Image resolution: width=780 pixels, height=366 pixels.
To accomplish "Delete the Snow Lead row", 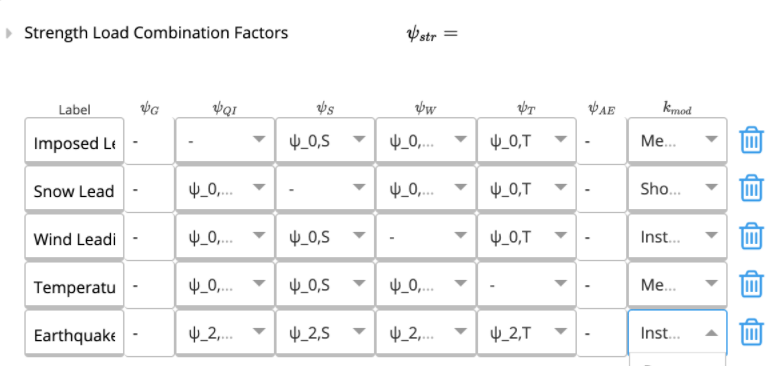I will coord(751,188).
